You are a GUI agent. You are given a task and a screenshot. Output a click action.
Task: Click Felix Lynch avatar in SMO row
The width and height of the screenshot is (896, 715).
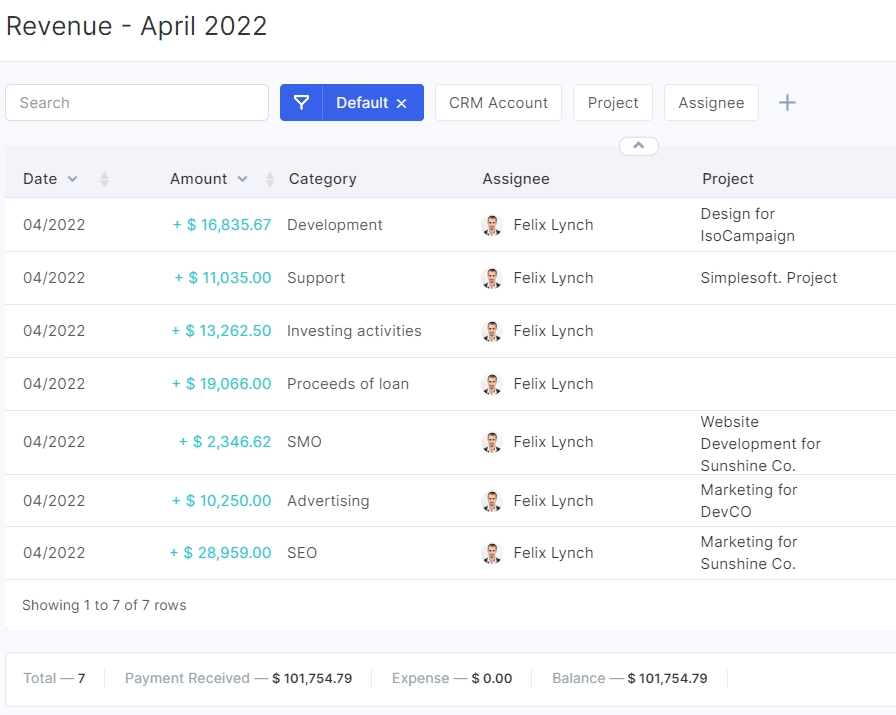point(491,442)
